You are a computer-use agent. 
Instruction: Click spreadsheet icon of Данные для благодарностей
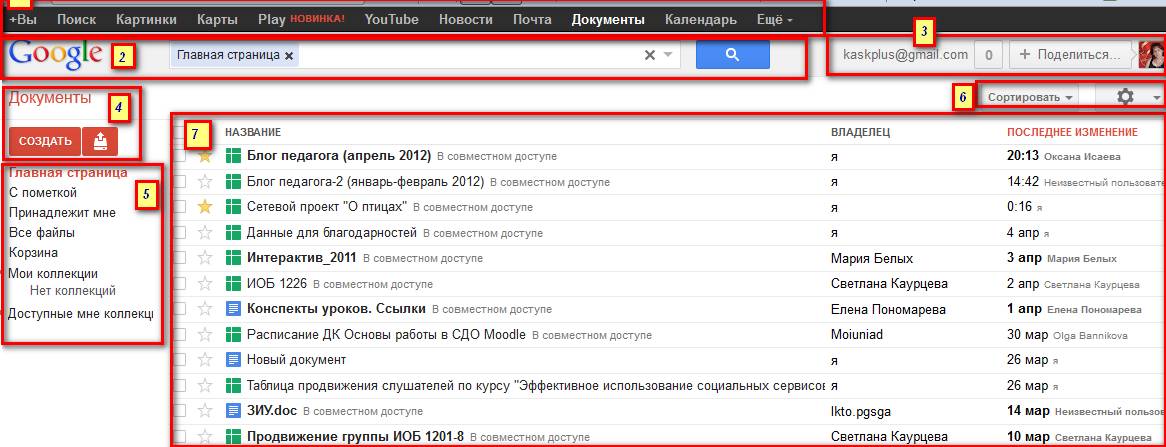click(x=233, y=233)
